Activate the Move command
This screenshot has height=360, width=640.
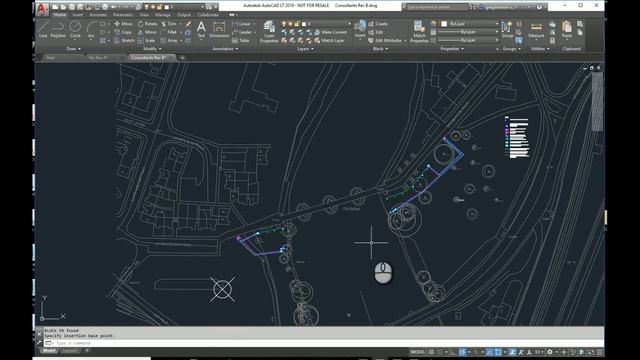coord(123,24)
